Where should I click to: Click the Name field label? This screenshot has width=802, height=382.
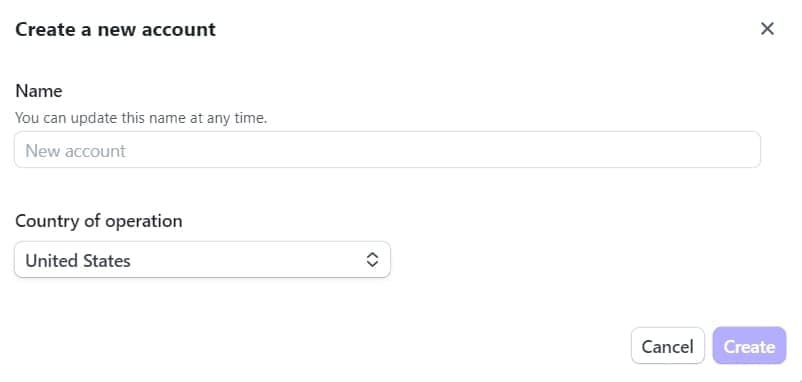[39, 91]
